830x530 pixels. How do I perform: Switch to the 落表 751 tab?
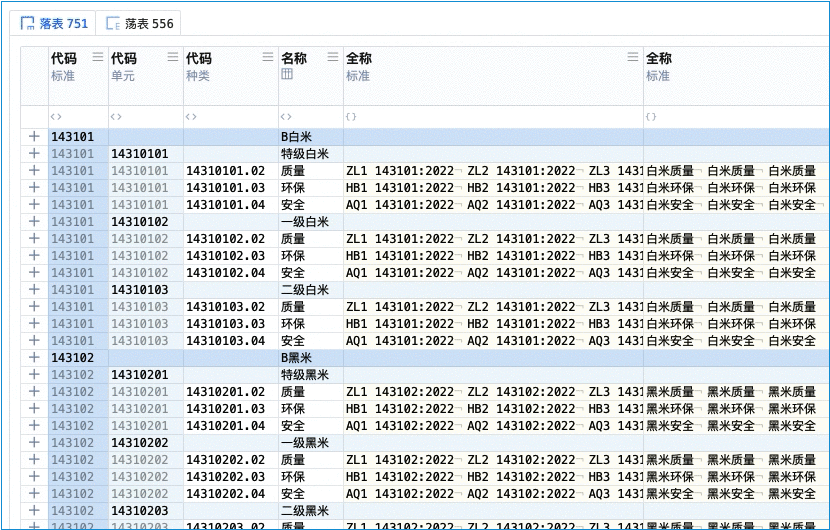tap(53, 23)
